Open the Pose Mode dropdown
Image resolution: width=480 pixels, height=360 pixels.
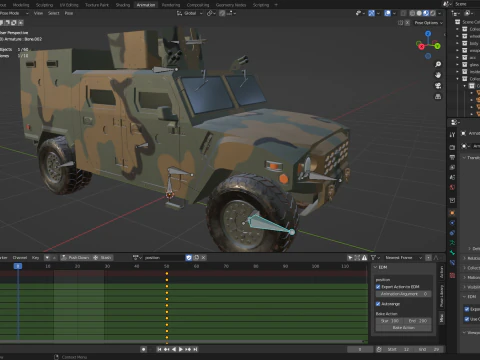click(14, 13)
